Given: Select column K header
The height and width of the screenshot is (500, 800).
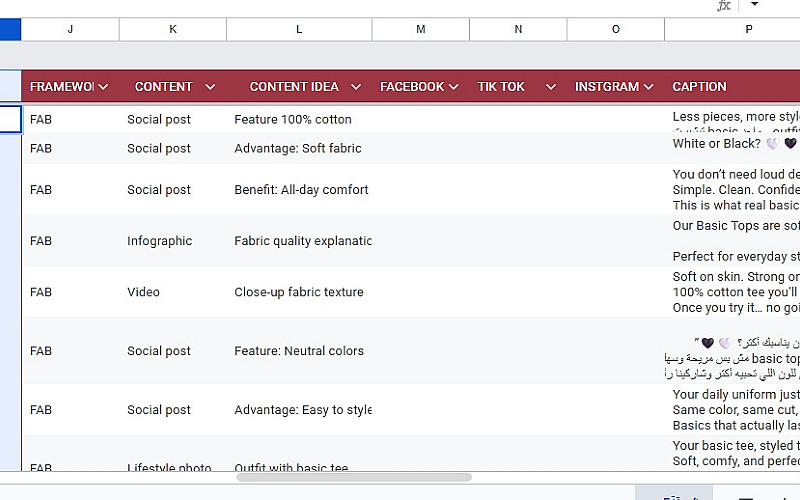Looking at the screenshot, I should (173, 30).
